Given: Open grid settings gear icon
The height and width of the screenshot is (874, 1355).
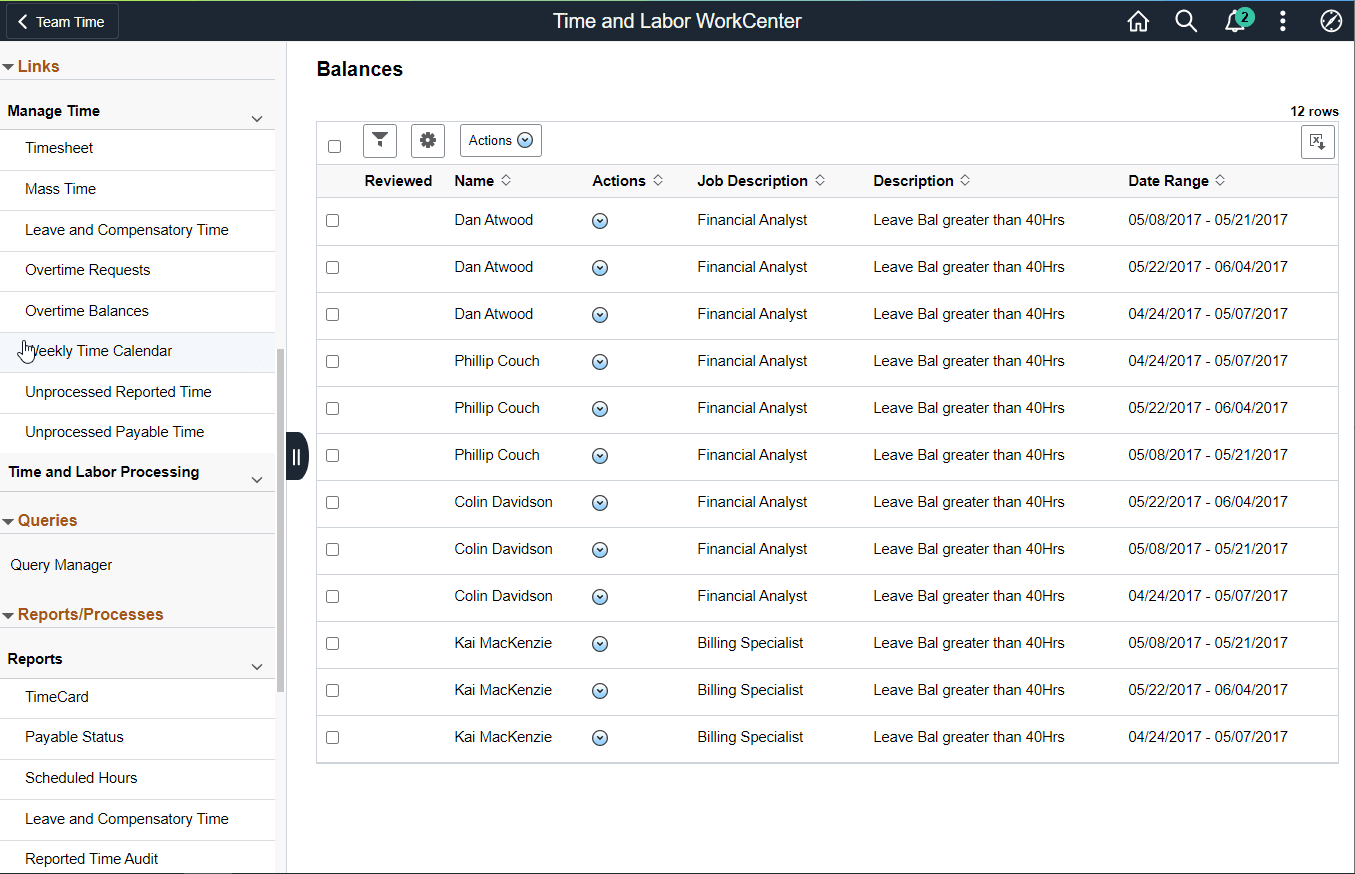Looking at the screenshot, I should click(x=428, y=141).
